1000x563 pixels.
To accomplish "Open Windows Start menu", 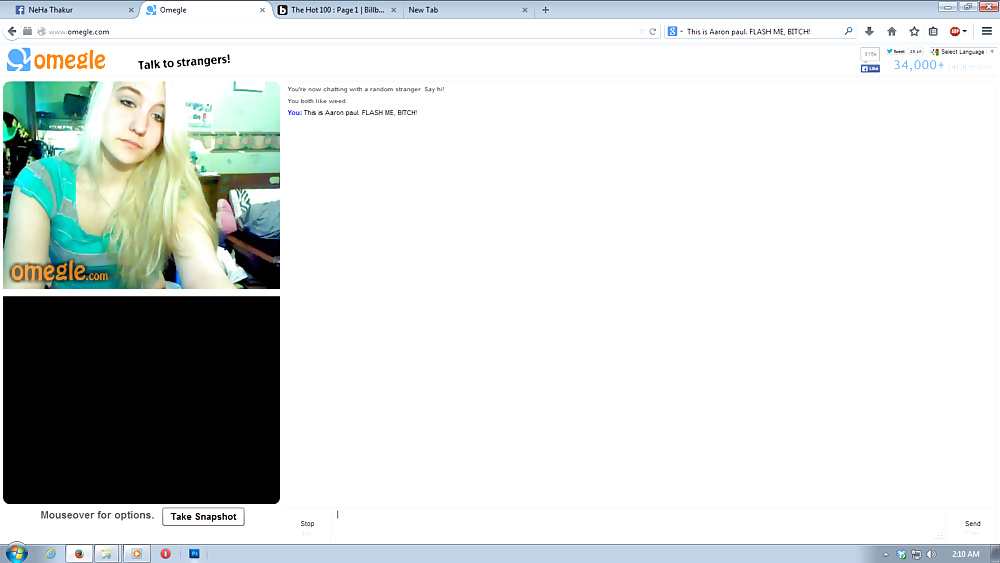I will [x=17, y=553].
